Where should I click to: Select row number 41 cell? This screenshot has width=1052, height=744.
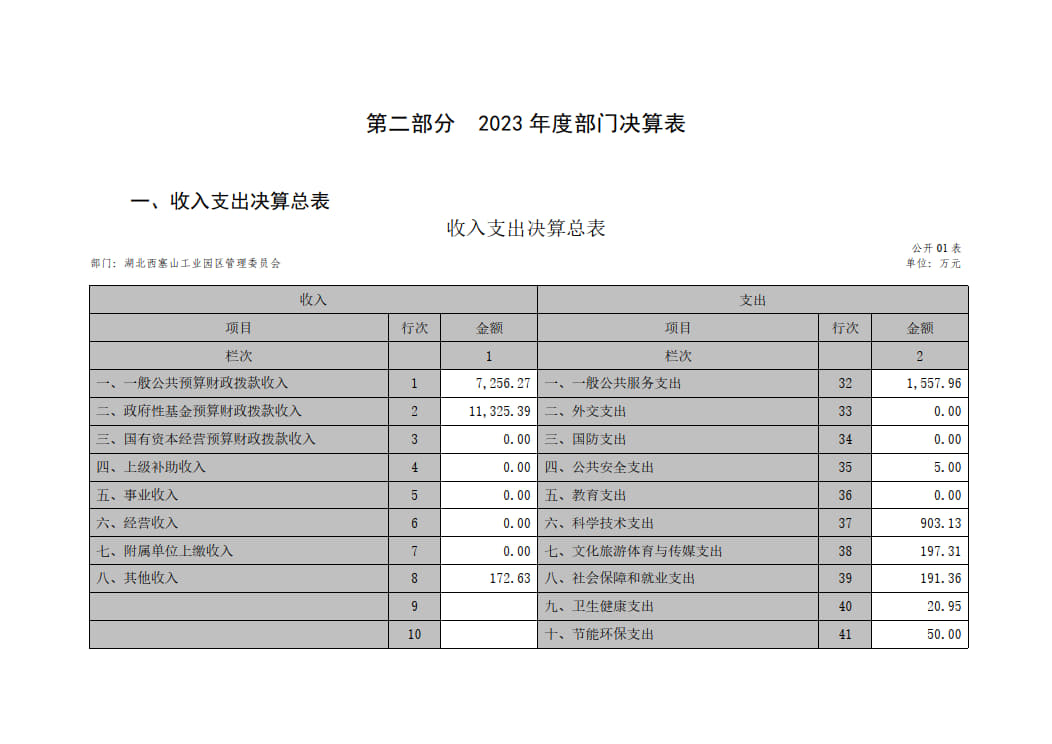(x=845, y=634)
